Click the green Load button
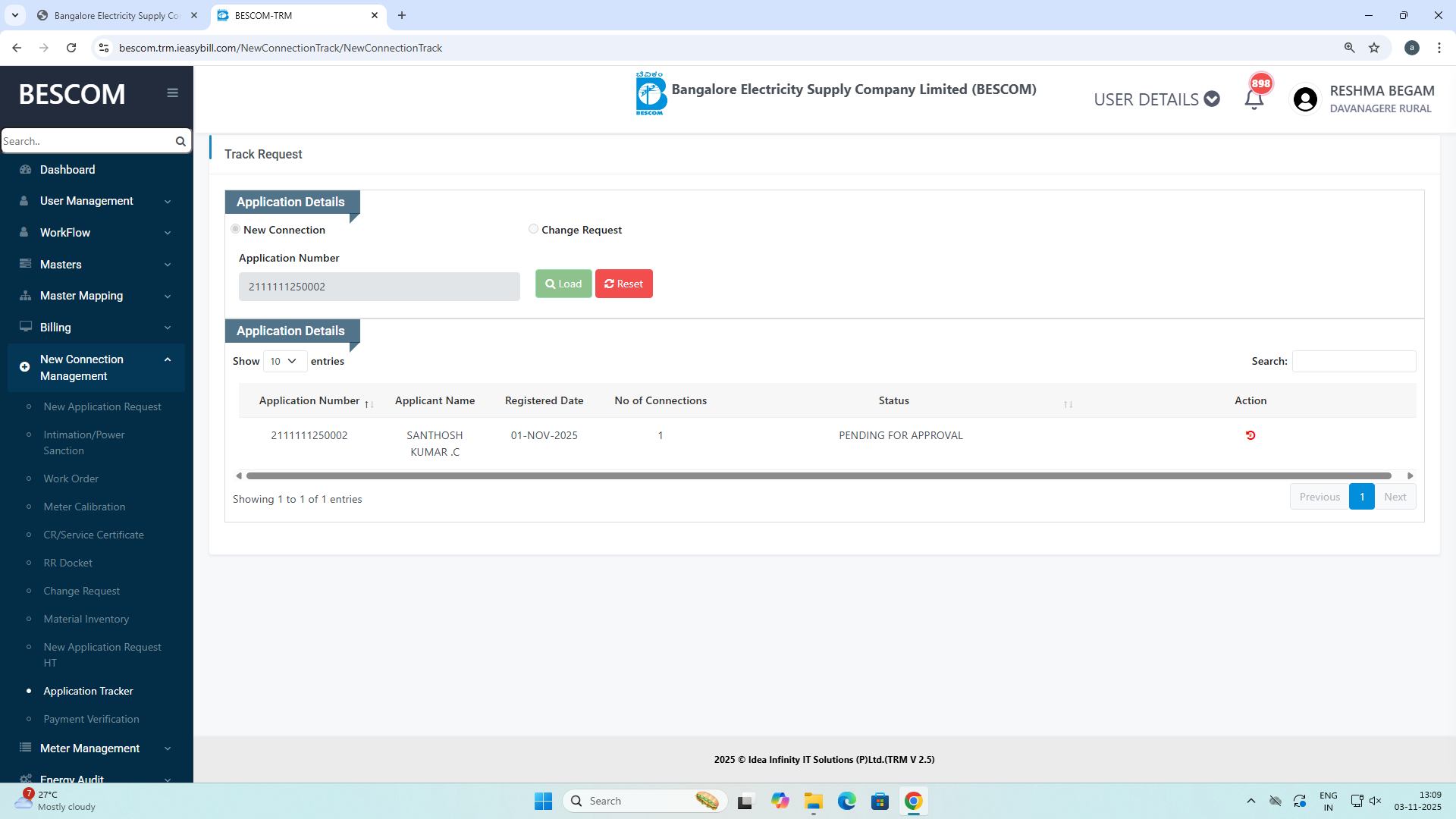The width and height of the screenshot is (1456, 819). (x=563, y=284)
